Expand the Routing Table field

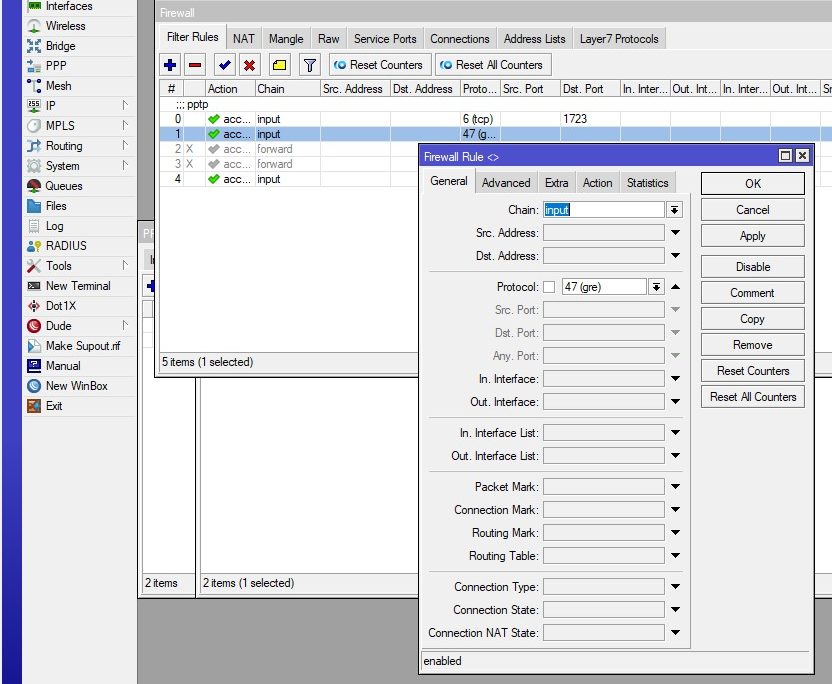675,556
